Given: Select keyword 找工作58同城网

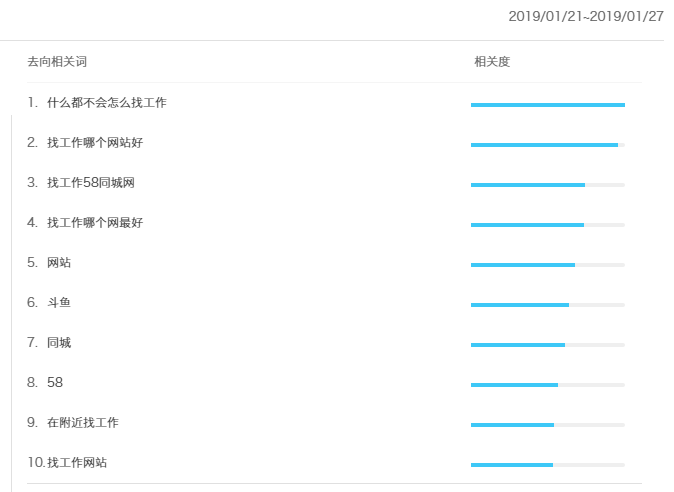Looking at the screenshot, I should 91,183.
